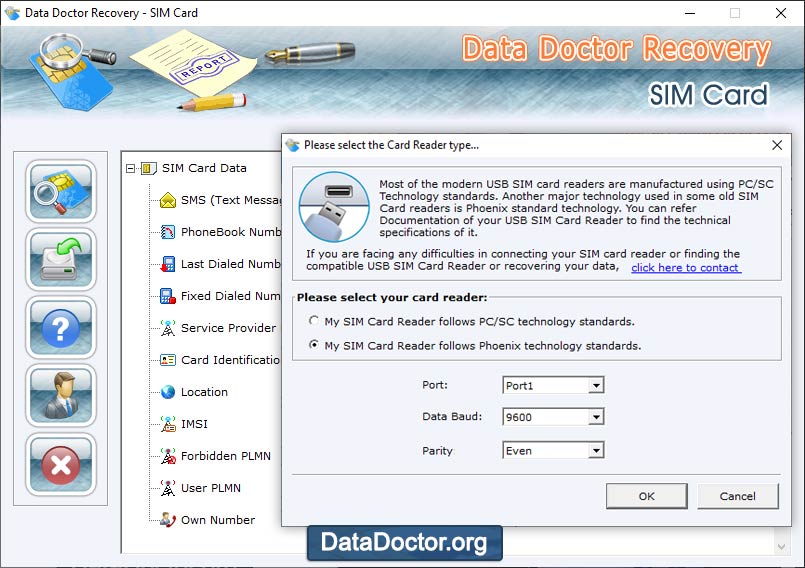Screen dimensions: 805x568
Task: Select PhoneBook Number tree item
Action: click(231, 232)
